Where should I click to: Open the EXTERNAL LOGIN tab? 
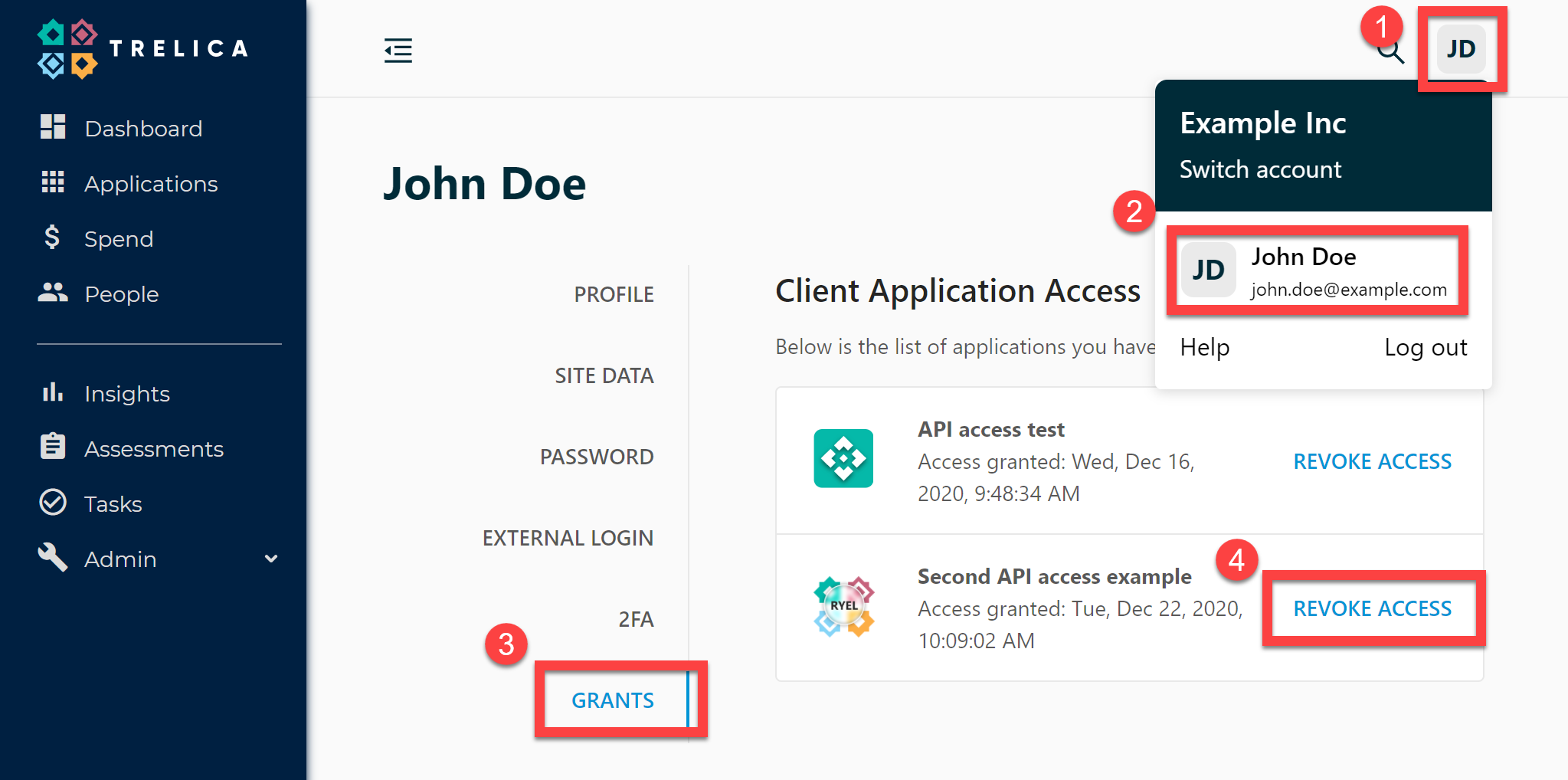click(568, 538)
